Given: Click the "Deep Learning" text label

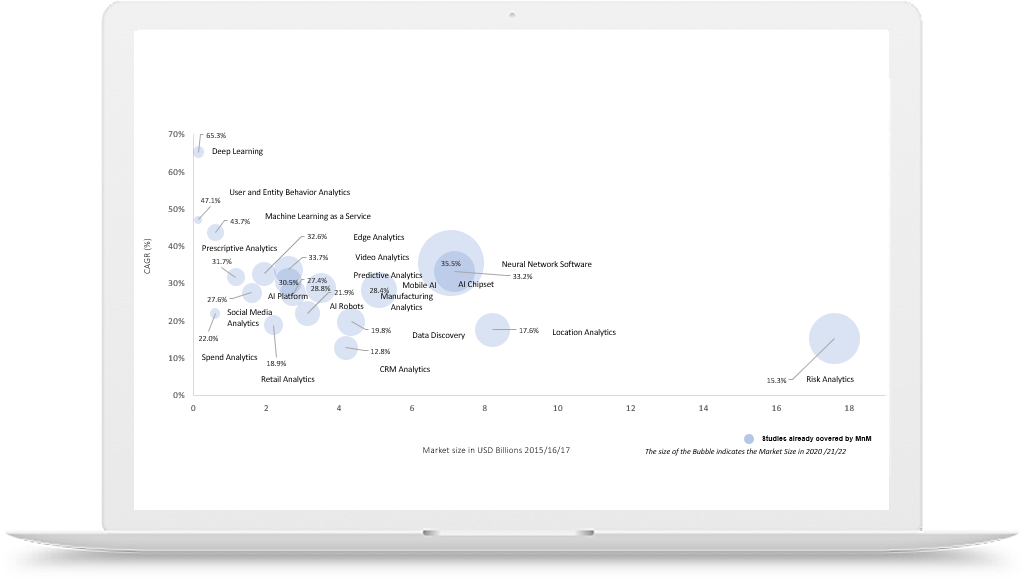Looking at the screenshot, I should 237,152.
